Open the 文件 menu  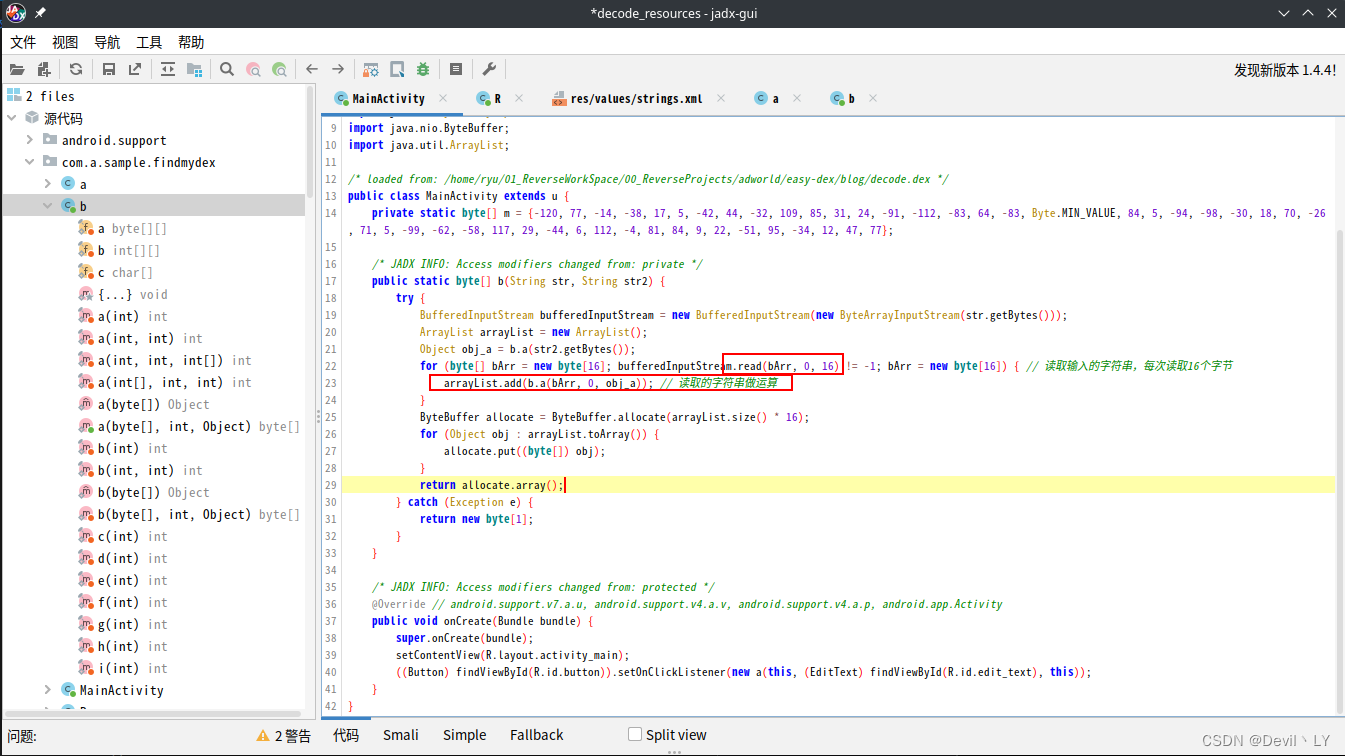point(23,42)
